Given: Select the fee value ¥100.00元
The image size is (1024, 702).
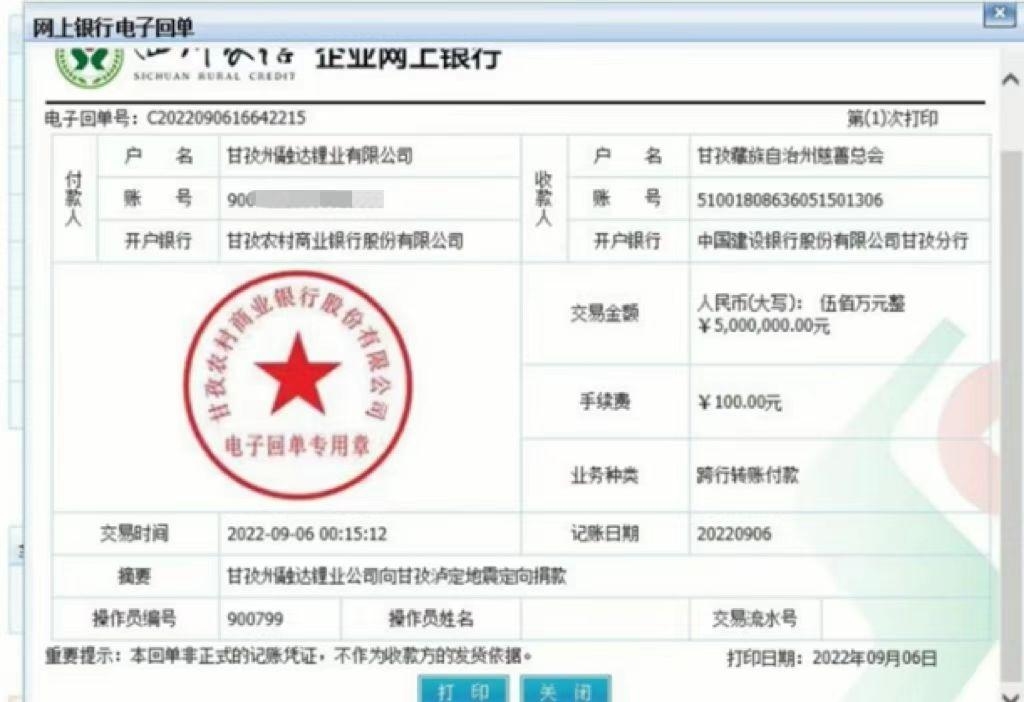Looking at the screenshot, I should click(739, 402).
